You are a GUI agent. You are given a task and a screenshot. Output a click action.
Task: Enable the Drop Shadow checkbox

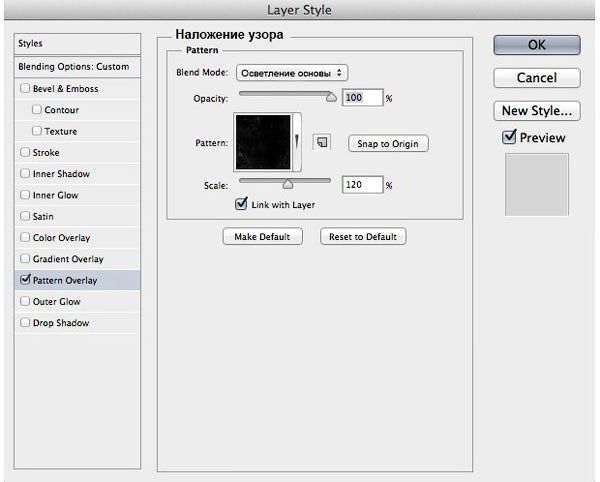coord(25,323)
